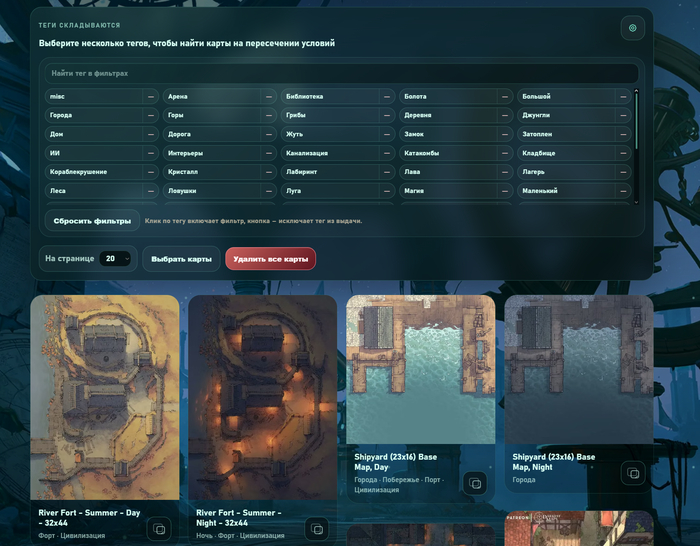This screenshot has width=700, height=546.
Task: Exclude the Лабиринт tag using the minus button
Action: [x=387, y=172]
